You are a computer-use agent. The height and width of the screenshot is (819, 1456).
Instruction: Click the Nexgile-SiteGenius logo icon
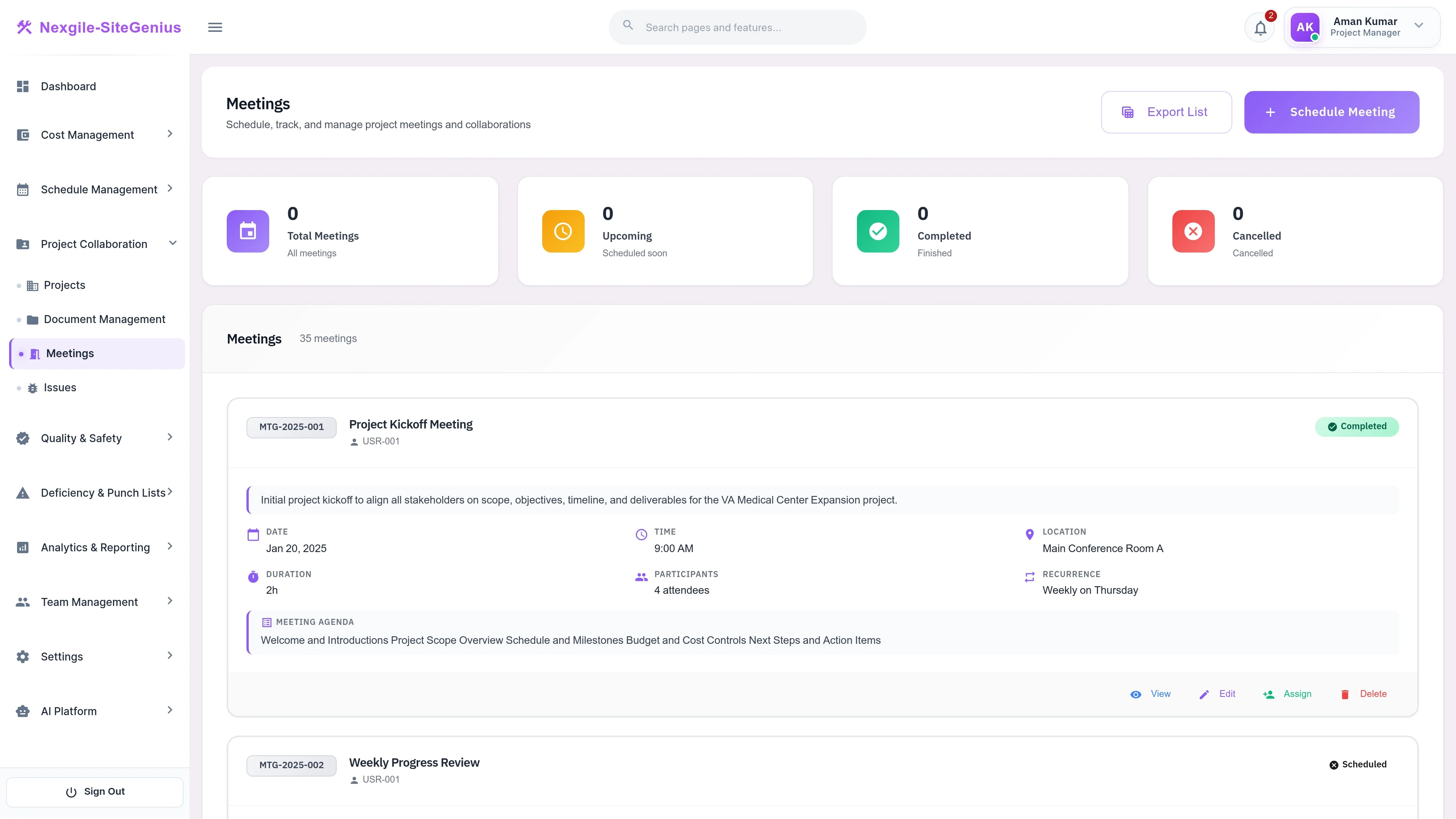point(24,27)
